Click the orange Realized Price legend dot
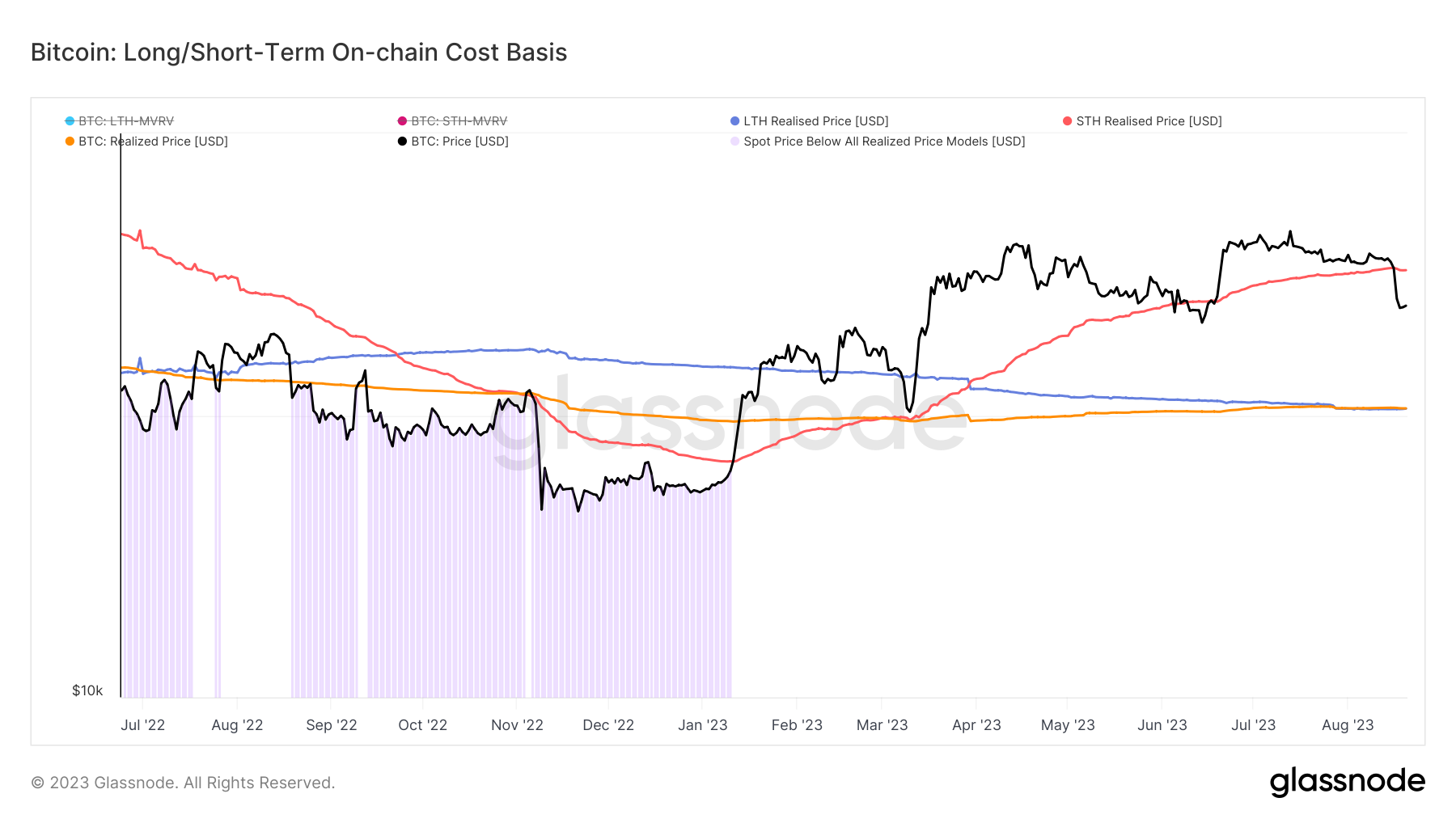 click(70, 141)
